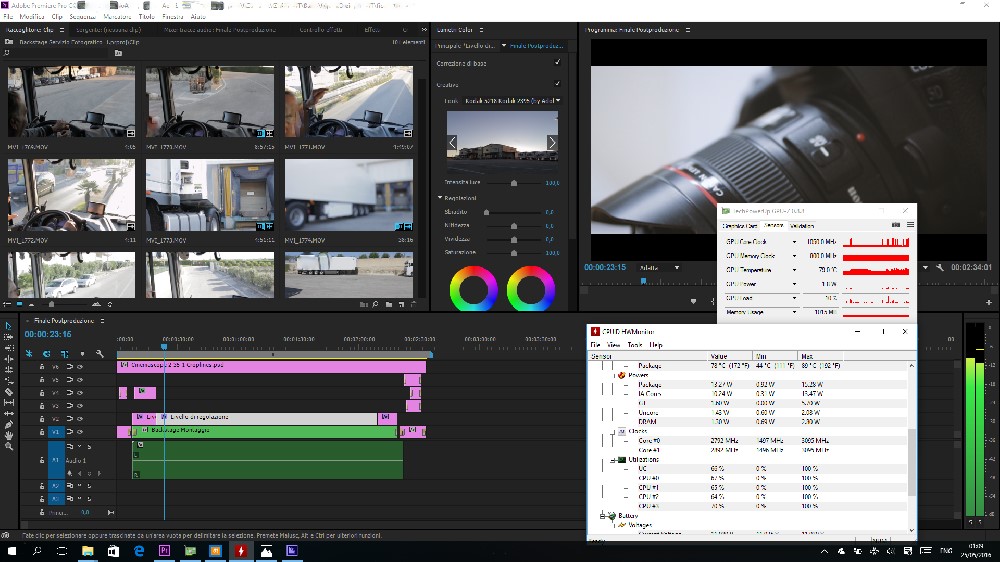Open the Modifica menu

click(x=32, y=17)
